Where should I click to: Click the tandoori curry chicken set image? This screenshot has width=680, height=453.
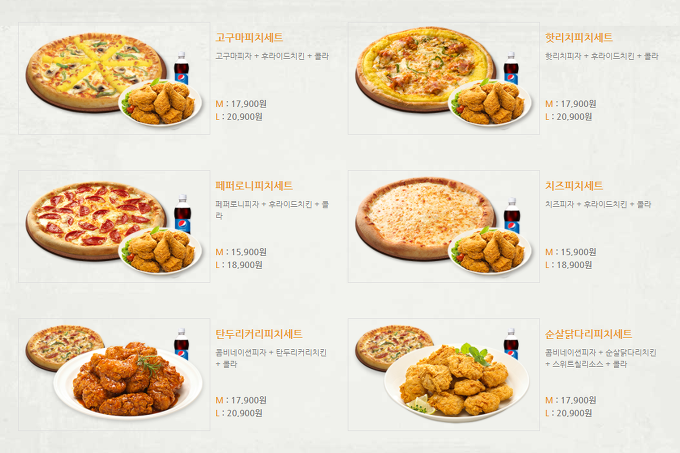(114, 375)
